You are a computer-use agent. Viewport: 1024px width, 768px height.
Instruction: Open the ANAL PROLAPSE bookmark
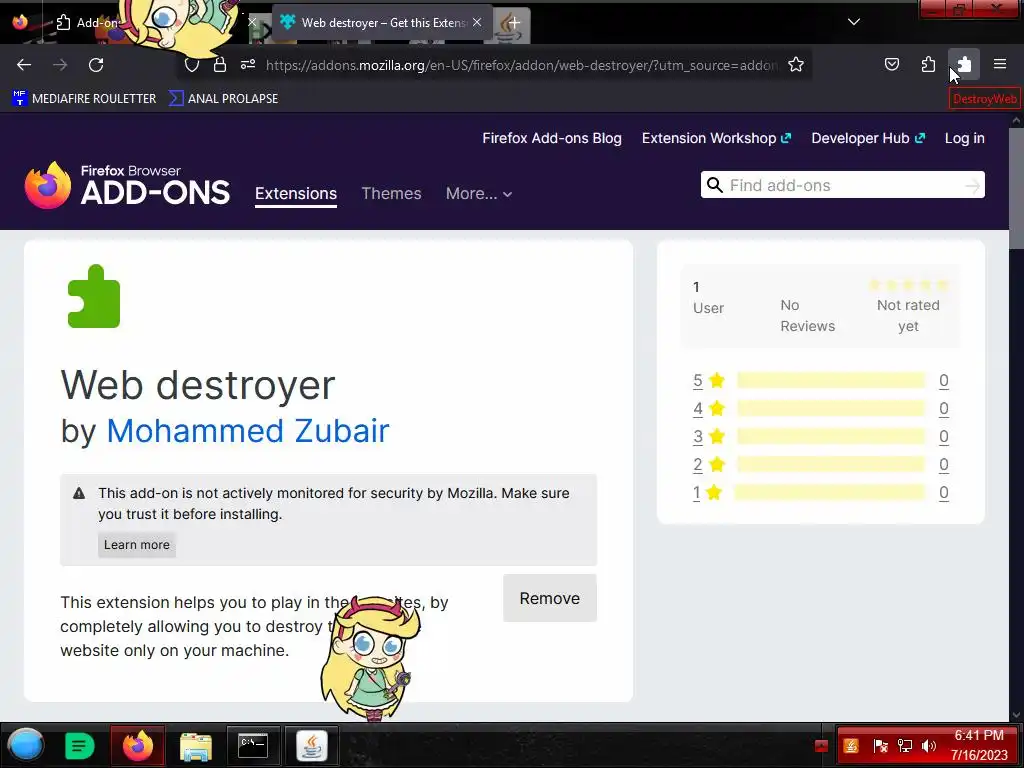pos(223,99)
